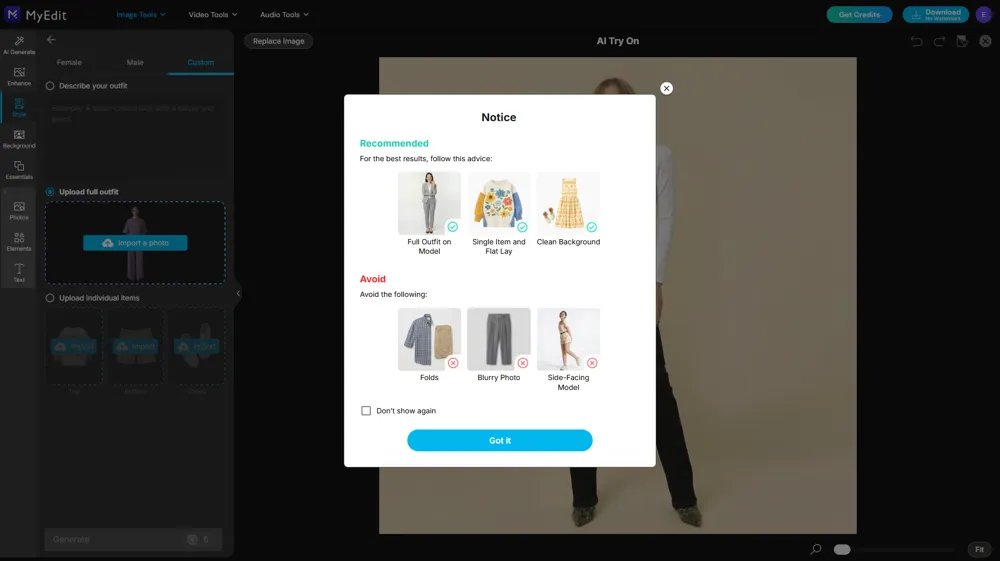Adjust the zoom slider handle
This screenshot has height=561, width=1000.
[842, 550]
